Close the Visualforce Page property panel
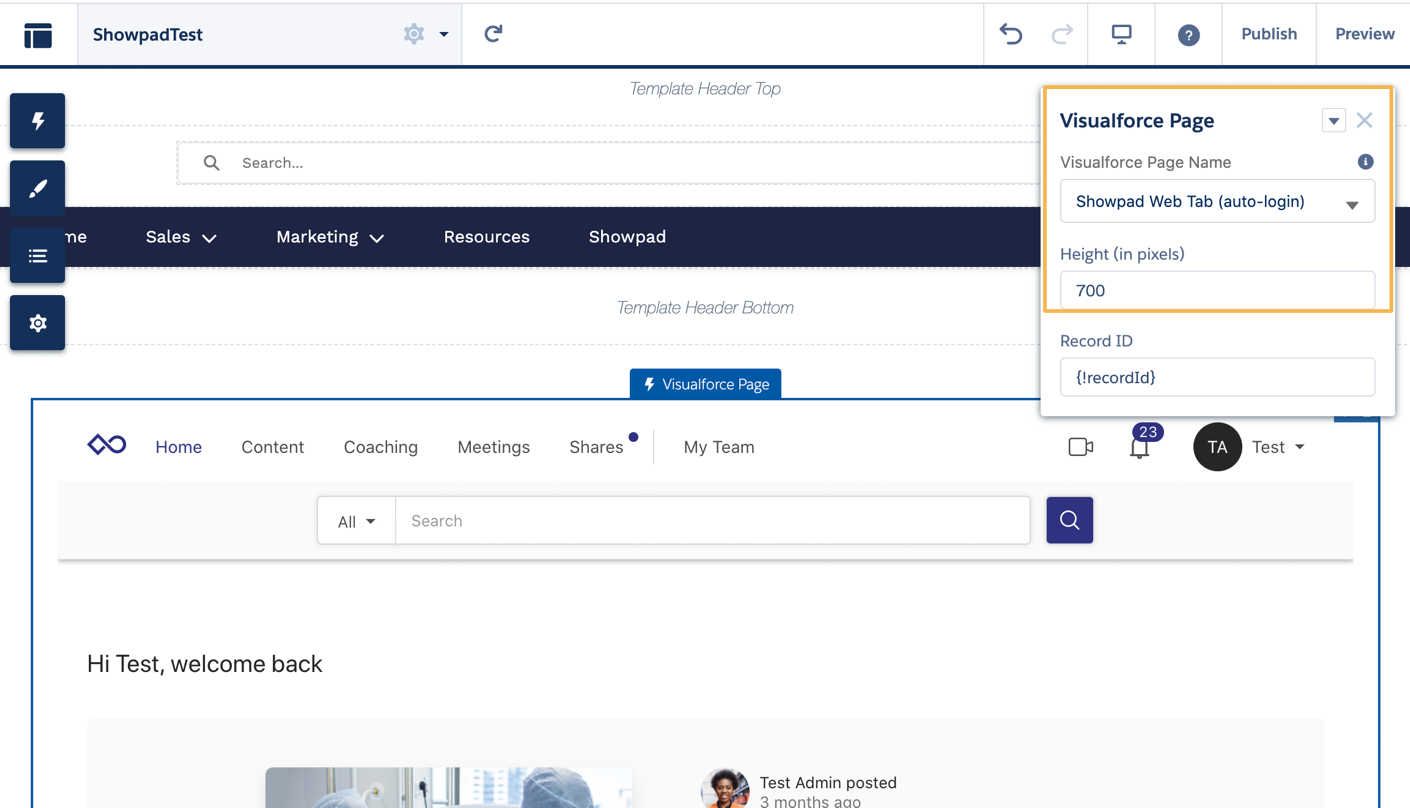 tap(1365, 120)
